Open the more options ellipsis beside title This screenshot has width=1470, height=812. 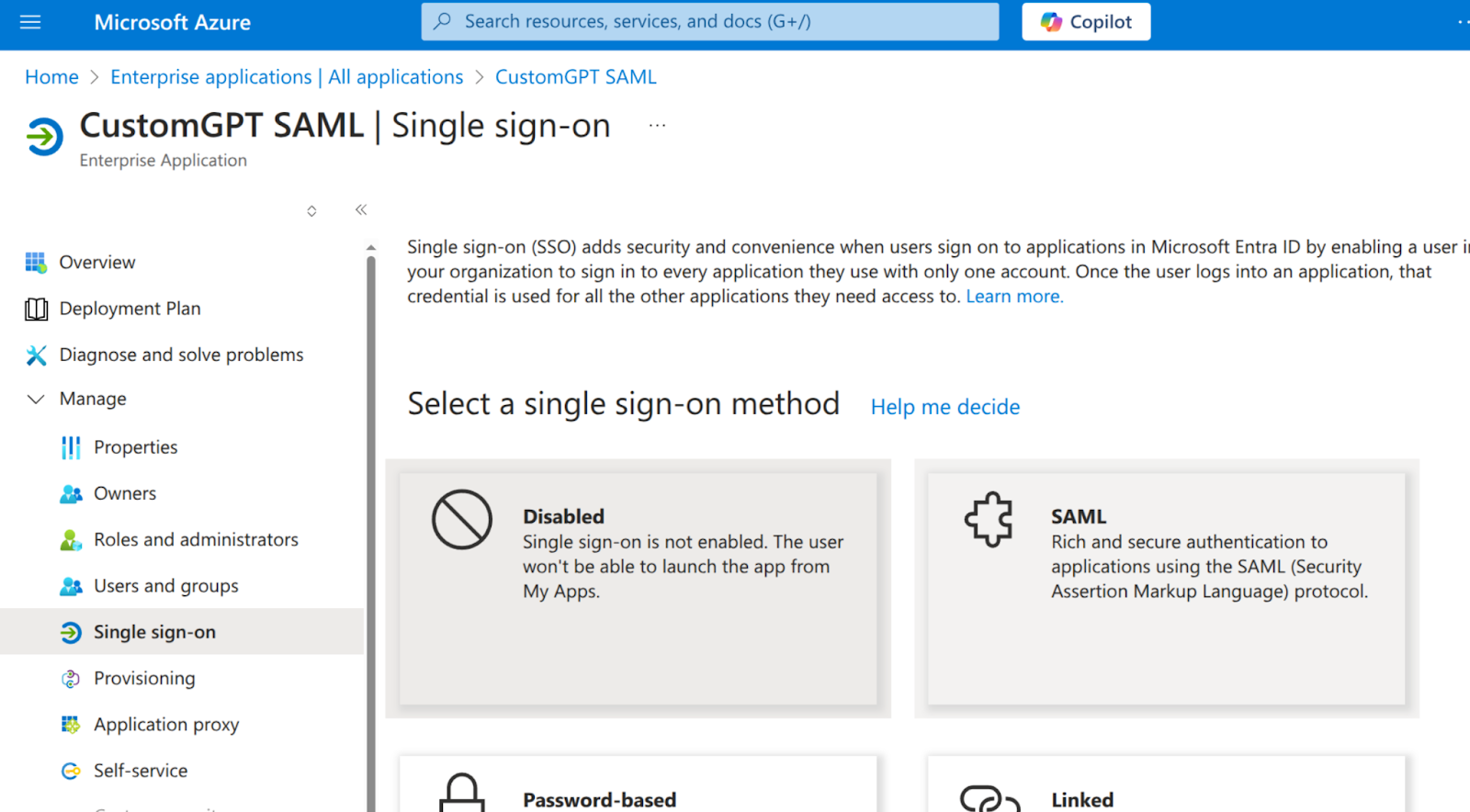657,126
